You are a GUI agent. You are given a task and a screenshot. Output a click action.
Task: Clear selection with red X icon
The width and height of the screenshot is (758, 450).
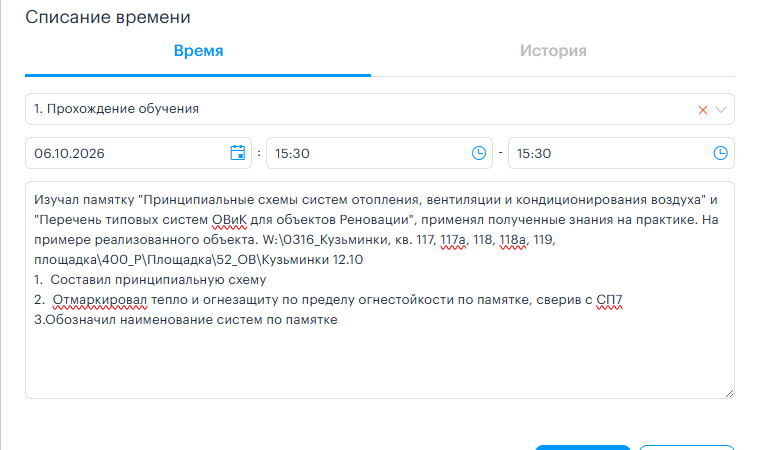pyautogui.click(x=703, y=110)
